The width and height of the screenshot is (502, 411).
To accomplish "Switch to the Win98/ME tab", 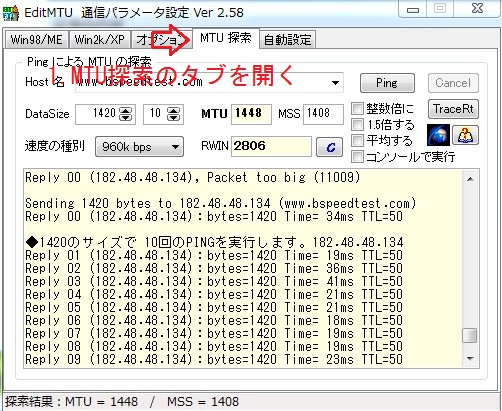I will (37, 40).
